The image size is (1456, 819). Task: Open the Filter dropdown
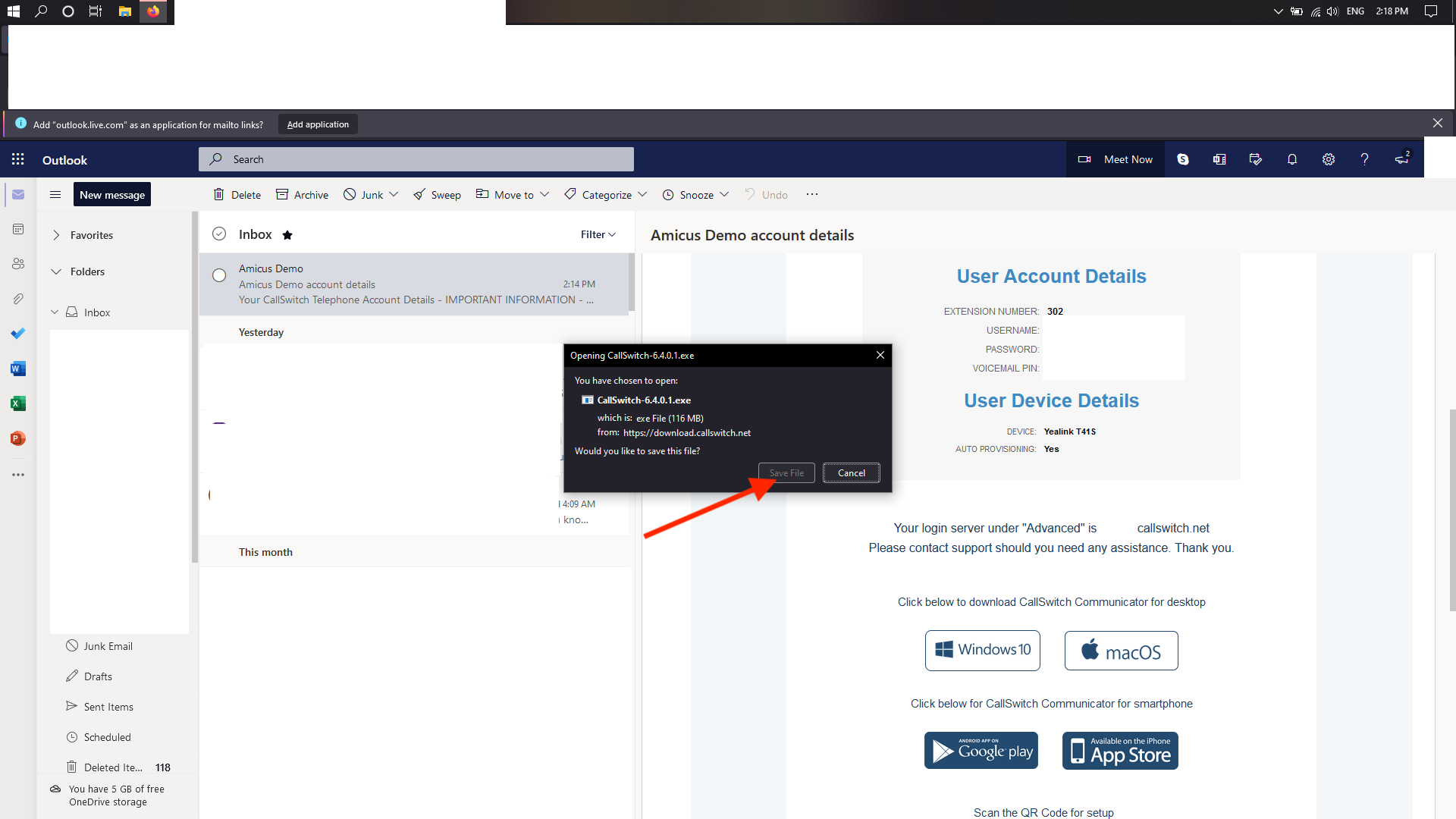598,234
